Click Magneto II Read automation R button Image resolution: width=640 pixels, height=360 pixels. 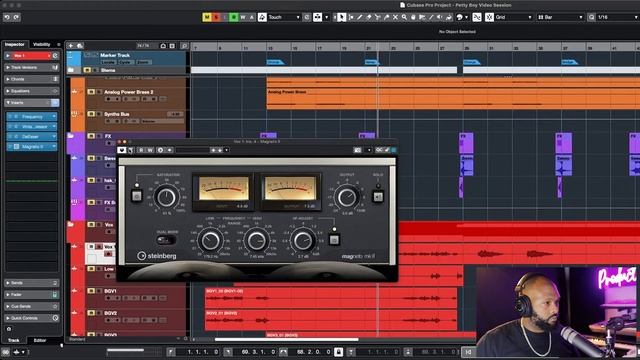point(142,150)
